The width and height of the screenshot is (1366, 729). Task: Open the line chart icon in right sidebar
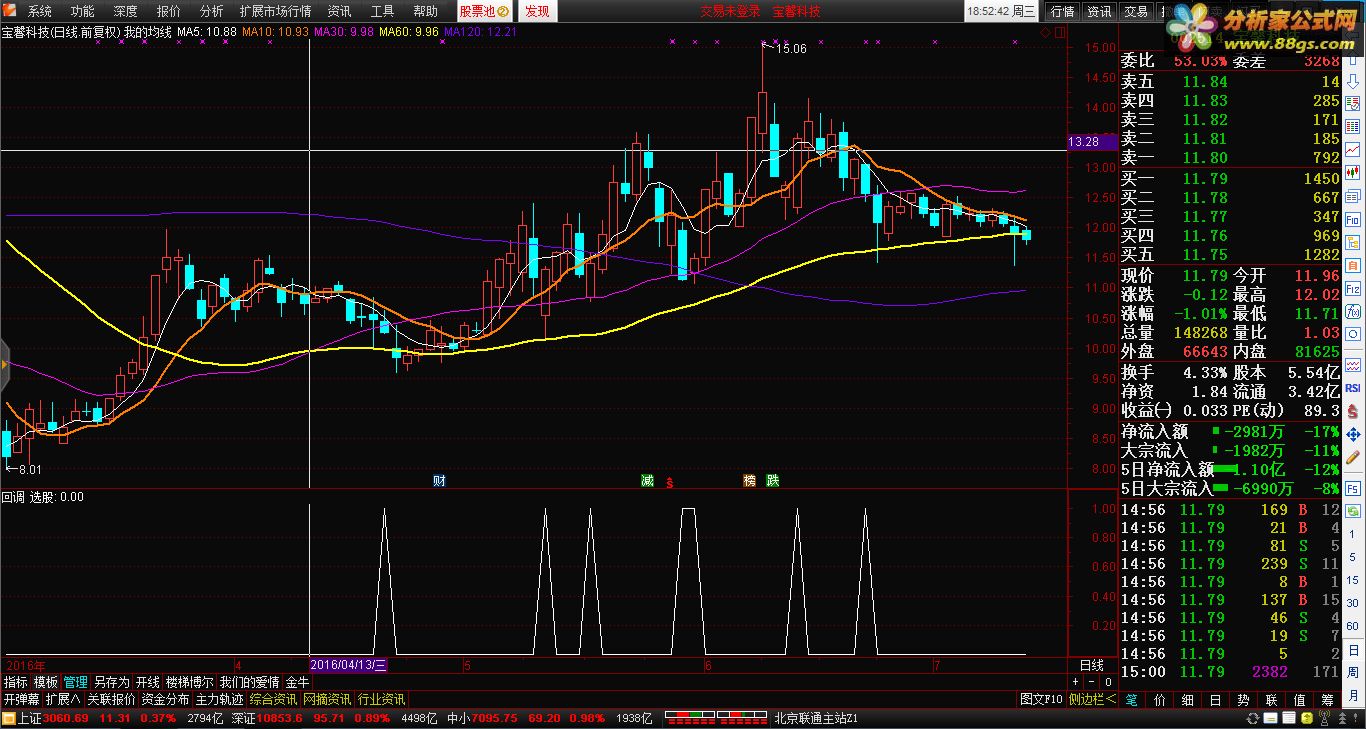tap(1353, 149)
